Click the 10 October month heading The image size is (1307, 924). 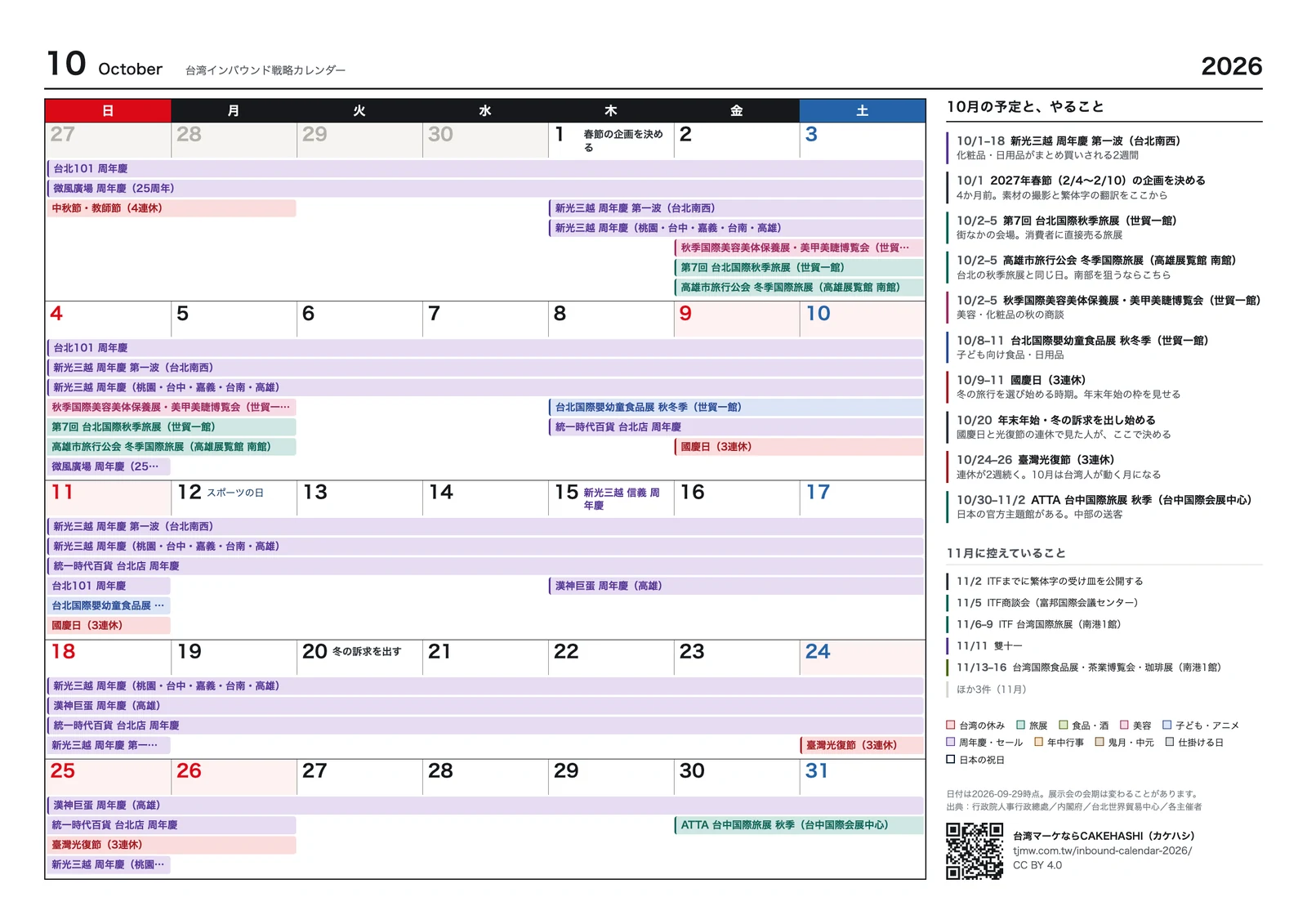104,64
